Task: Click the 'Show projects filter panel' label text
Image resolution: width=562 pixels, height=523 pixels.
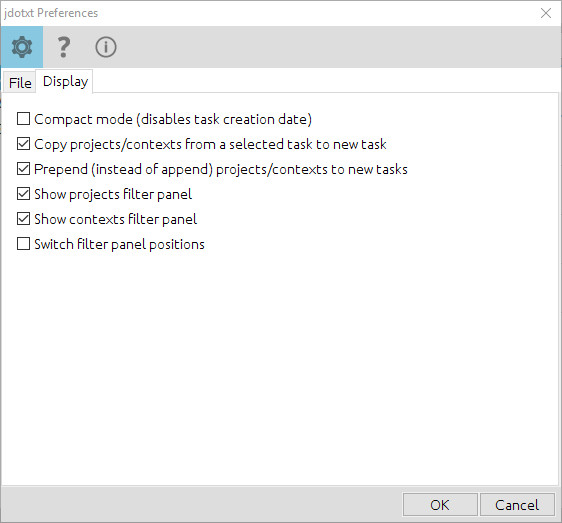Action: (x=113, y=194)
